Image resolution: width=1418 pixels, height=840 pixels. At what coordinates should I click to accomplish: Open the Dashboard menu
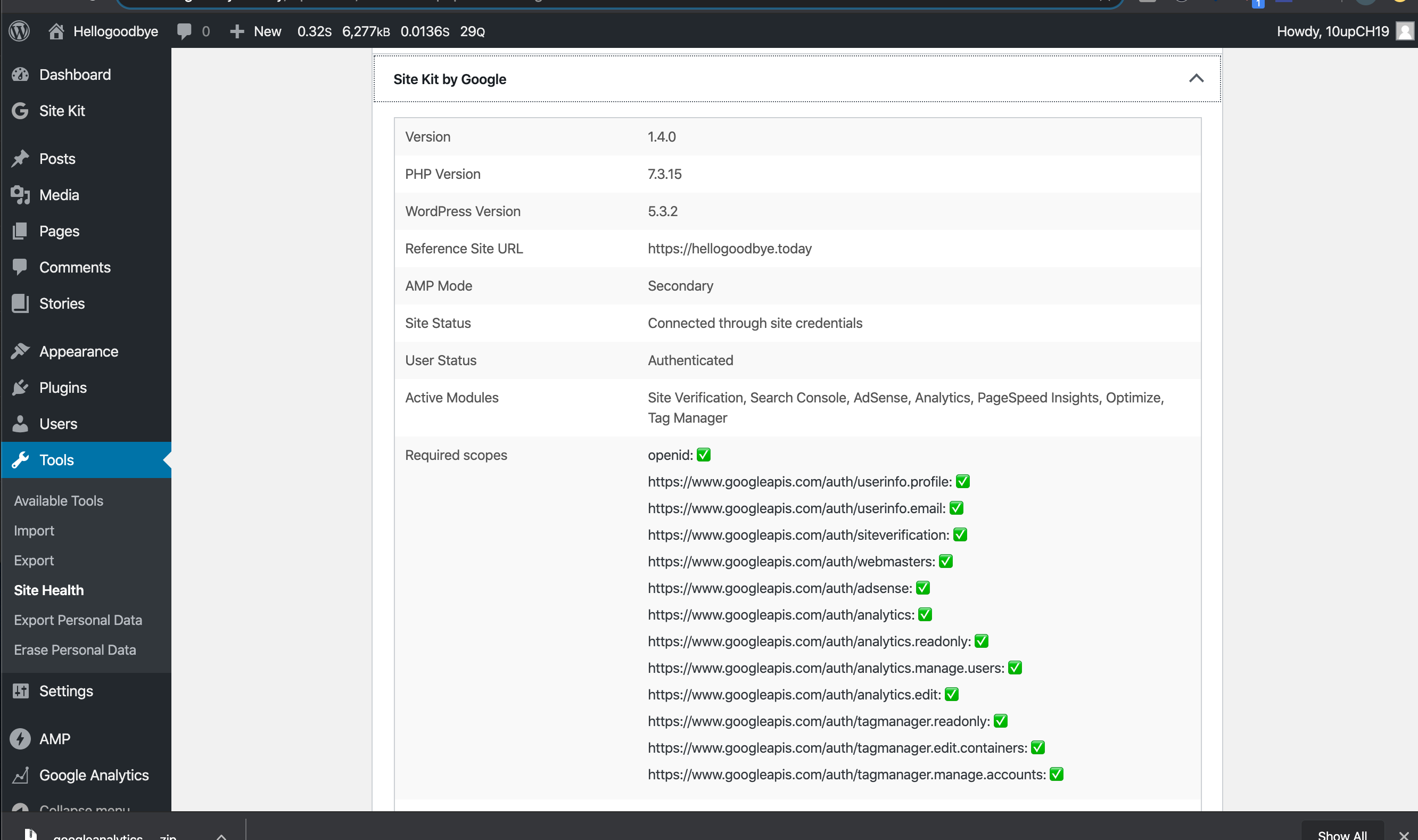(75, 75)
